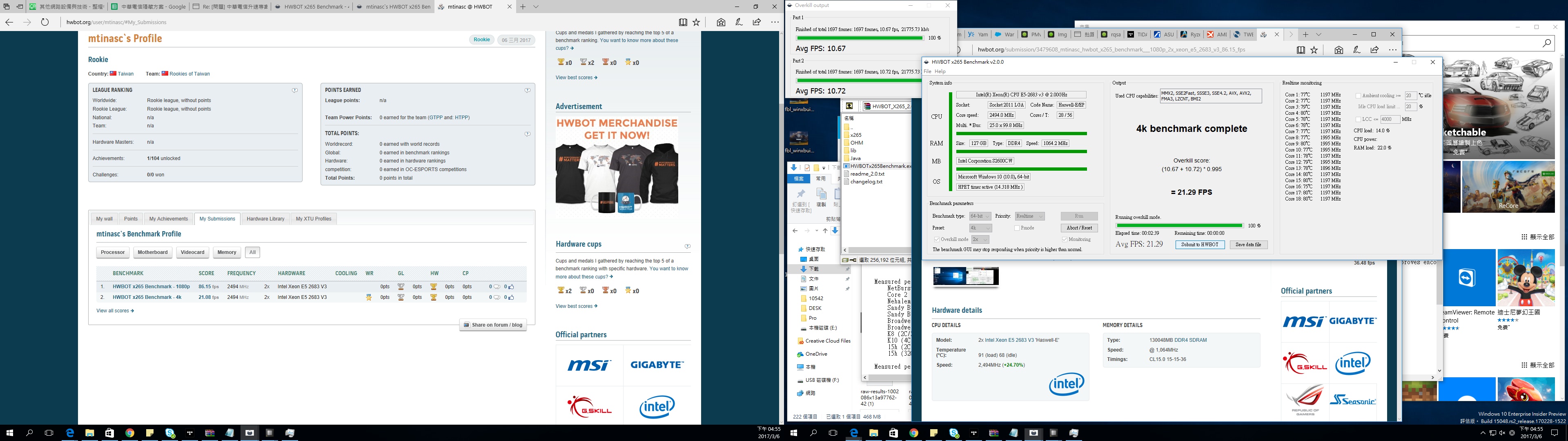The width and height of the screenshot is (1568, 441).
Task: Open a new tab in left Edge
Action: 522,7
